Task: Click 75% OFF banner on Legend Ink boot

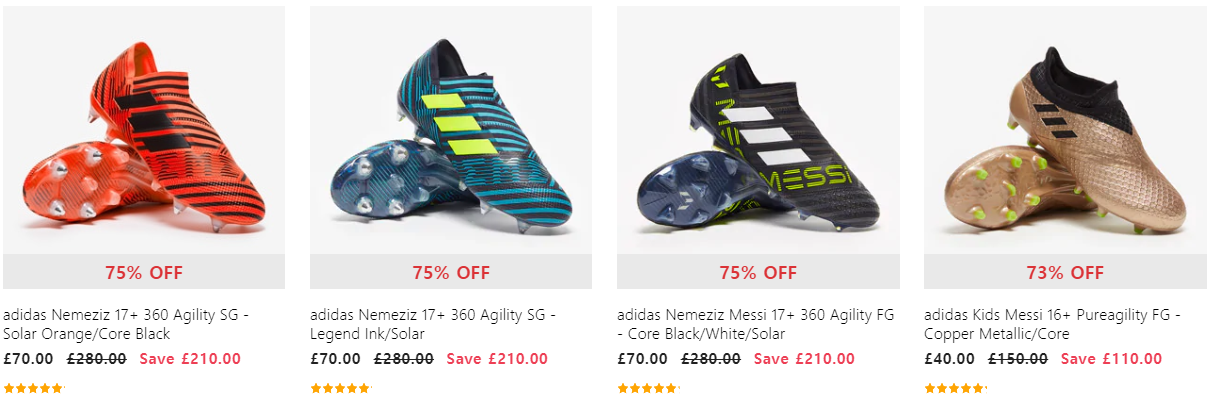Action: coord(451,272)
